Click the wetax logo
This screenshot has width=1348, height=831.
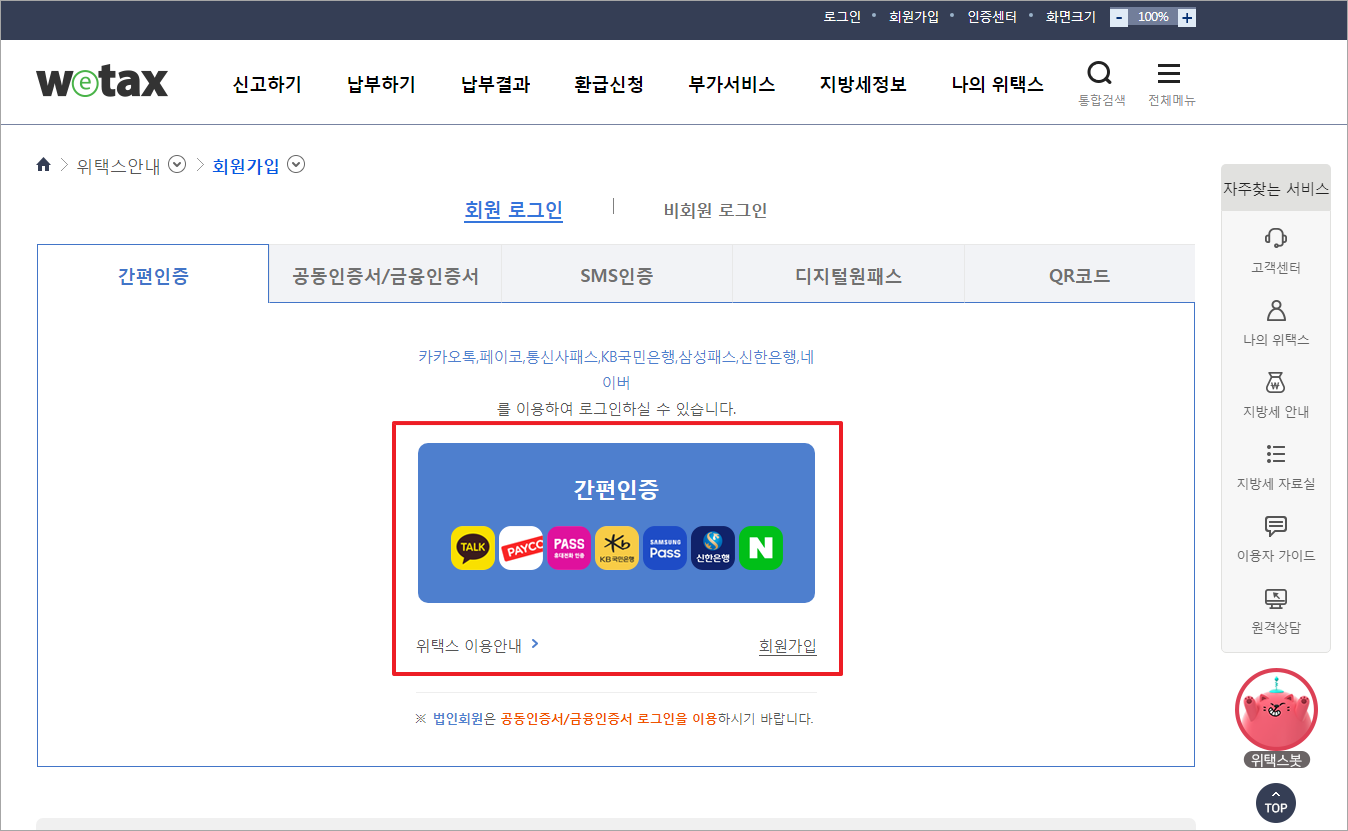tap(102, 81)
